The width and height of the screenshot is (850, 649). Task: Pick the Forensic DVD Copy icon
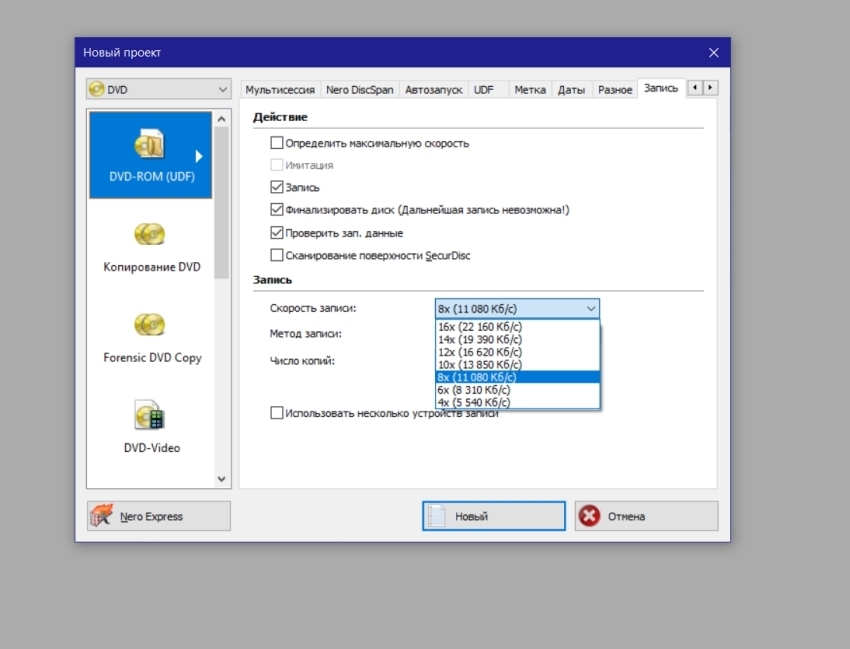point(150,325)
